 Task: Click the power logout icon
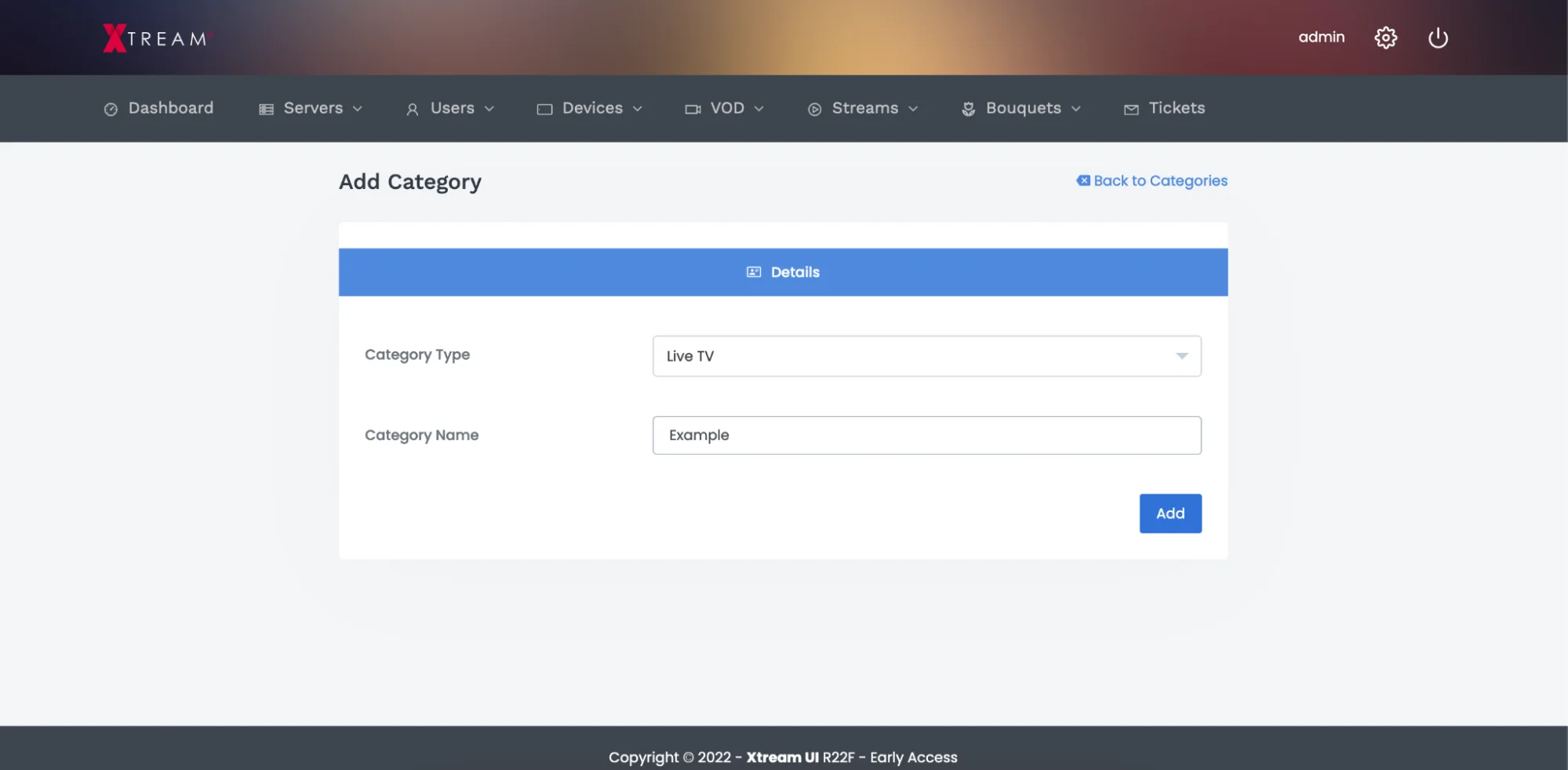pos(1438,38)
